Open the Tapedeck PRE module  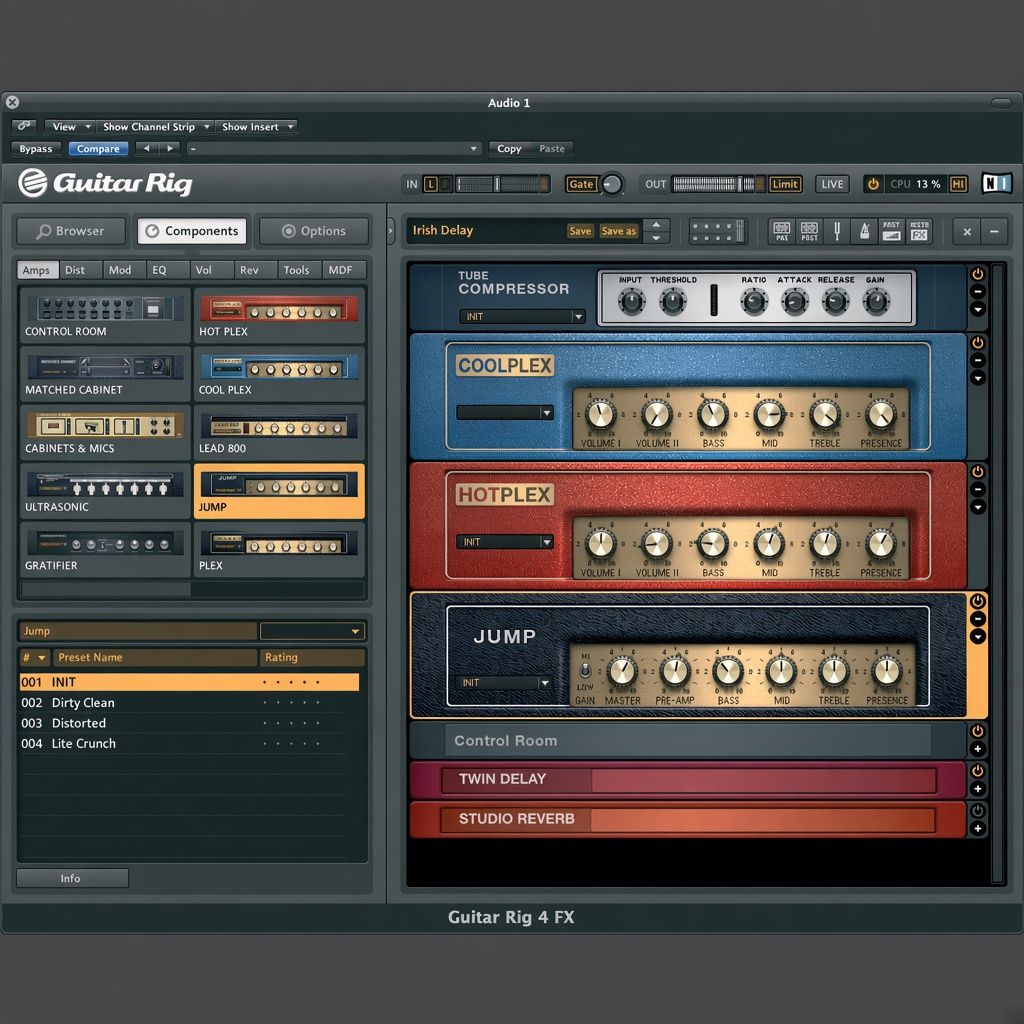click(781, 231)
